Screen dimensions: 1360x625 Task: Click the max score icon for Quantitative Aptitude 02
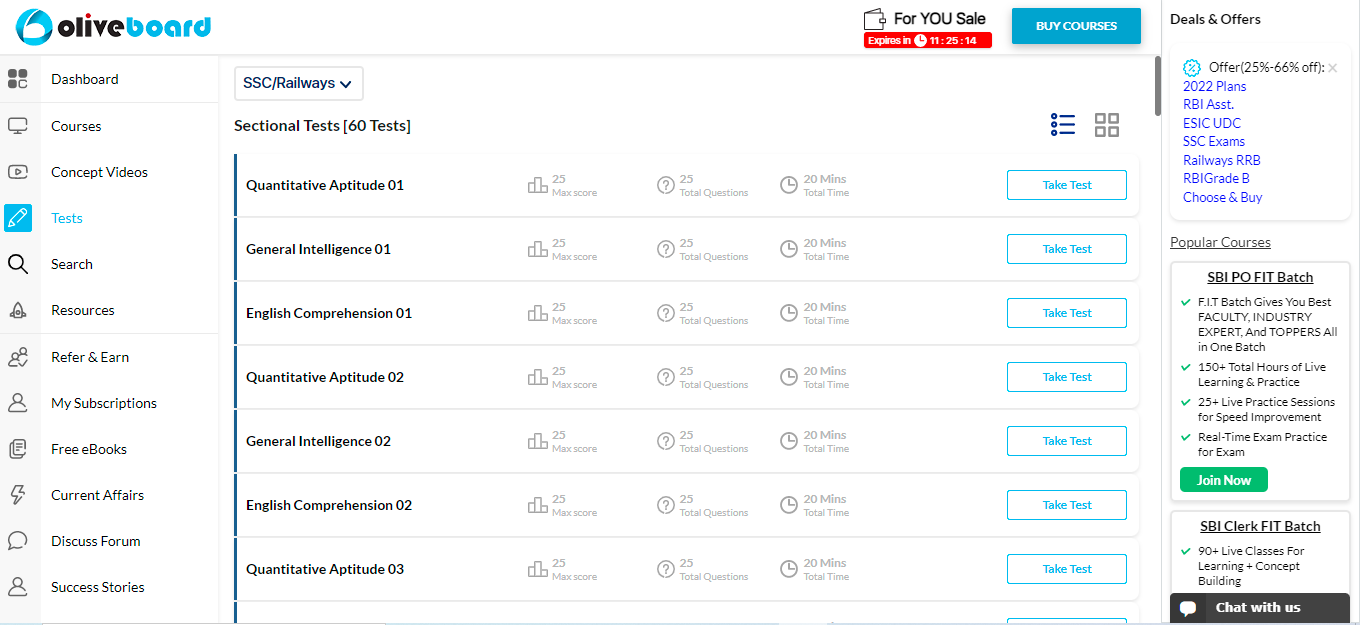click(538, 377)
